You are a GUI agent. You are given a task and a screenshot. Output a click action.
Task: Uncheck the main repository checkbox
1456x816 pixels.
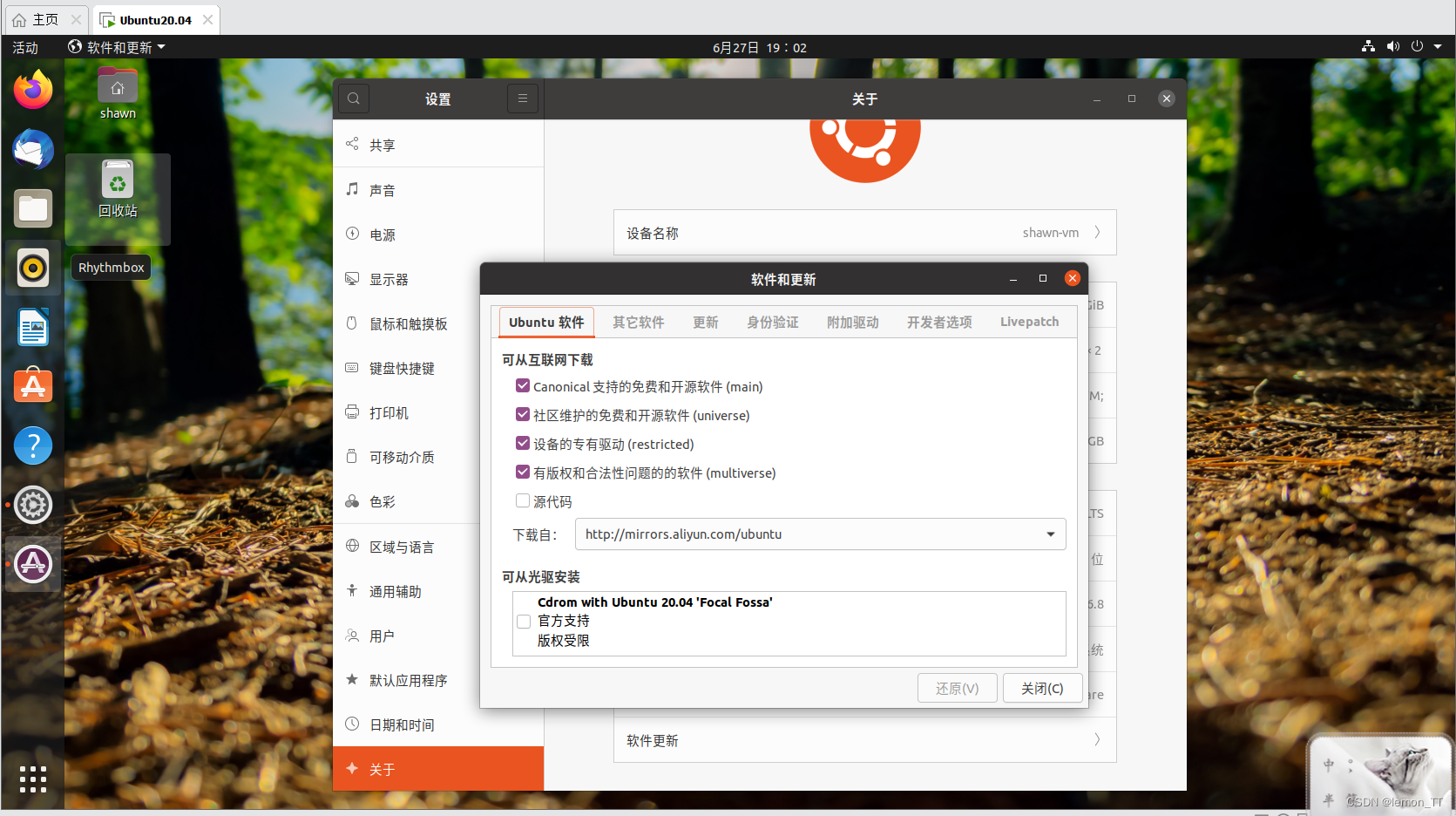[x=523, y=386]
